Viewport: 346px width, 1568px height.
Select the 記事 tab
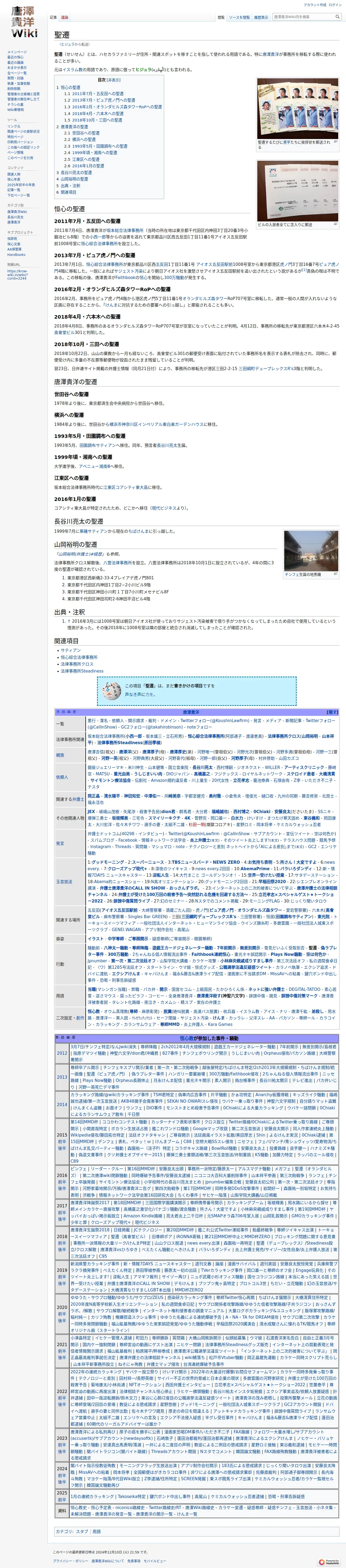[54, 18]
